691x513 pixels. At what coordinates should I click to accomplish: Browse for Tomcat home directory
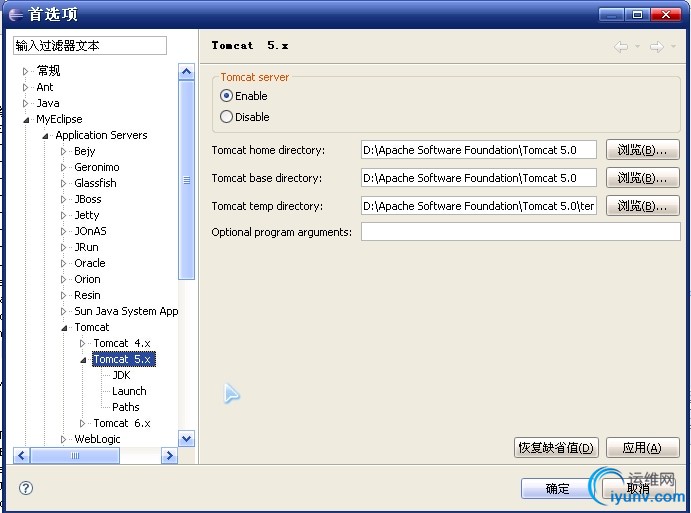(x=643, y=150)
